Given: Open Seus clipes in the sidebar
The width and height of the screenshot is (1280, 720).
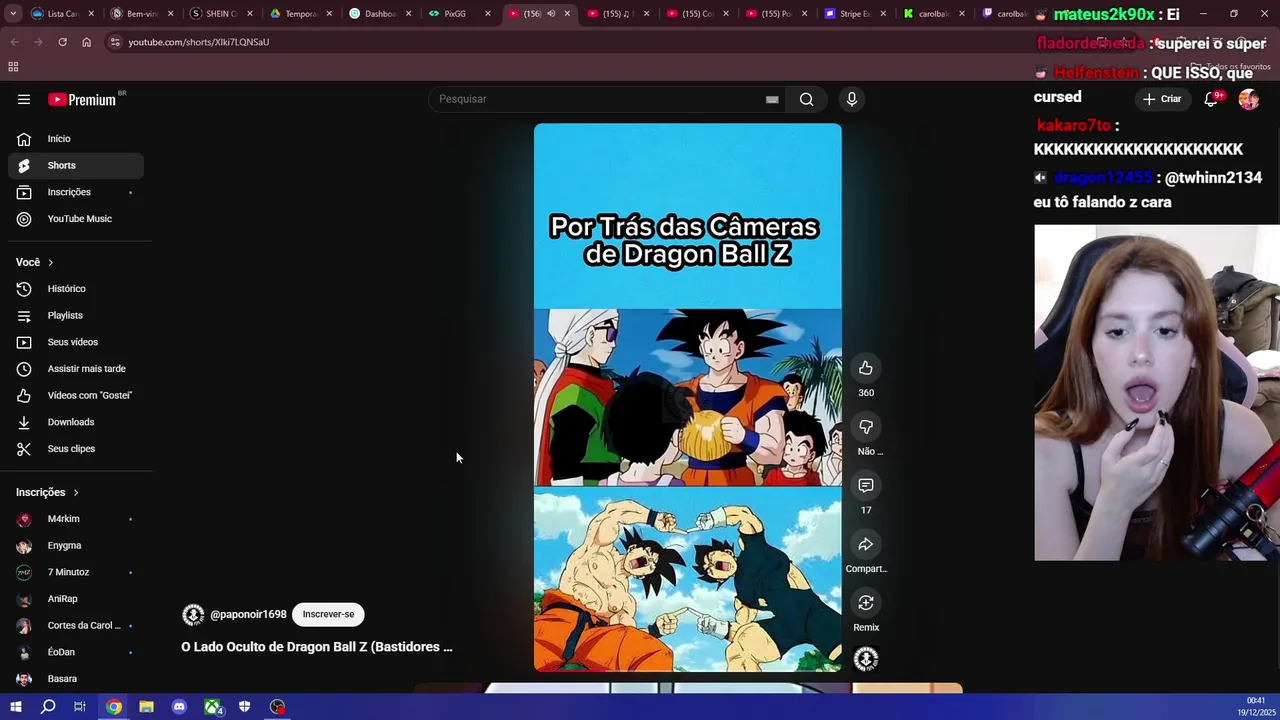Looking at the screenshot, I should click(x=76, y=449).
